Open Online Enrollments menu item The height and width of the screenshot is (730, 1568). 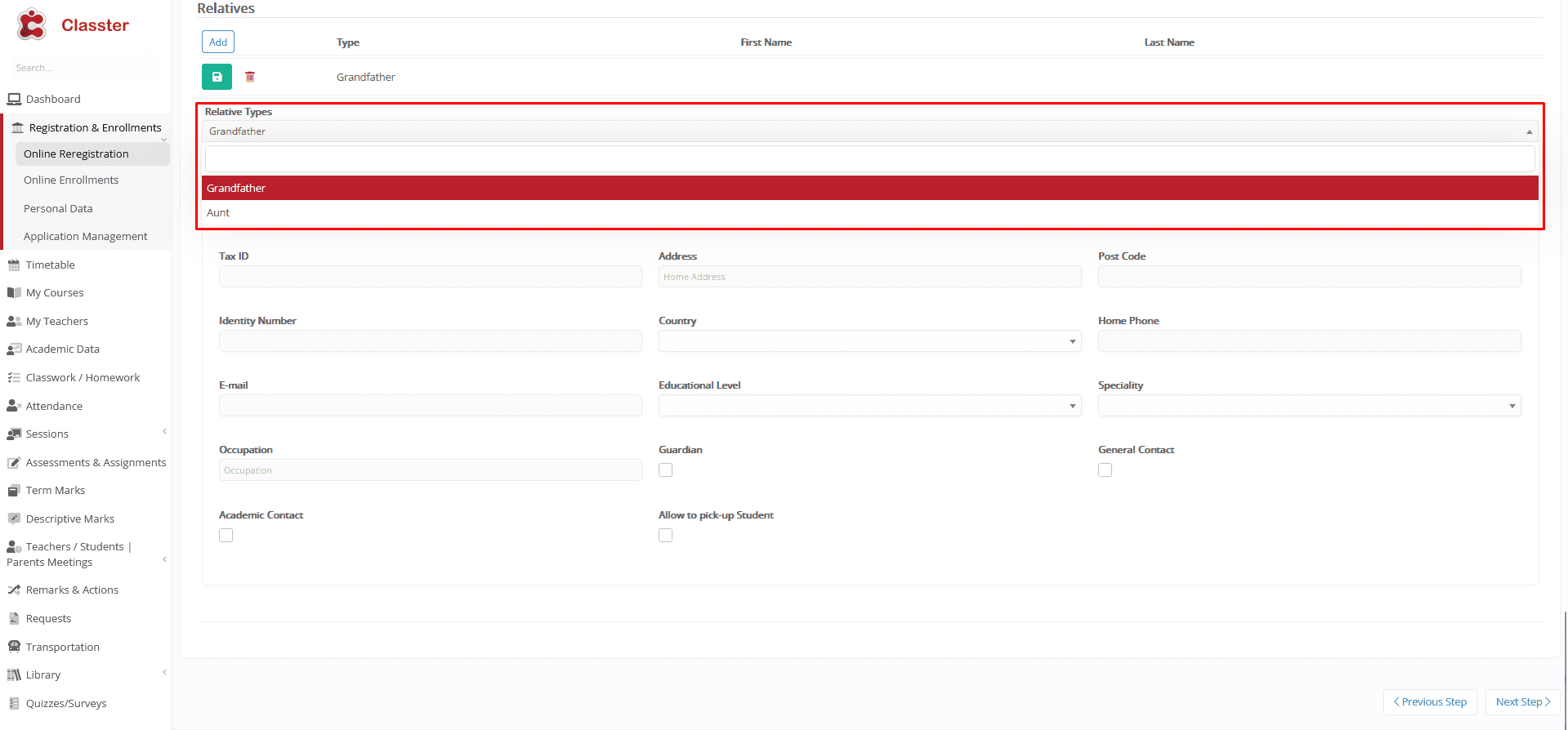tap(71, 180)
